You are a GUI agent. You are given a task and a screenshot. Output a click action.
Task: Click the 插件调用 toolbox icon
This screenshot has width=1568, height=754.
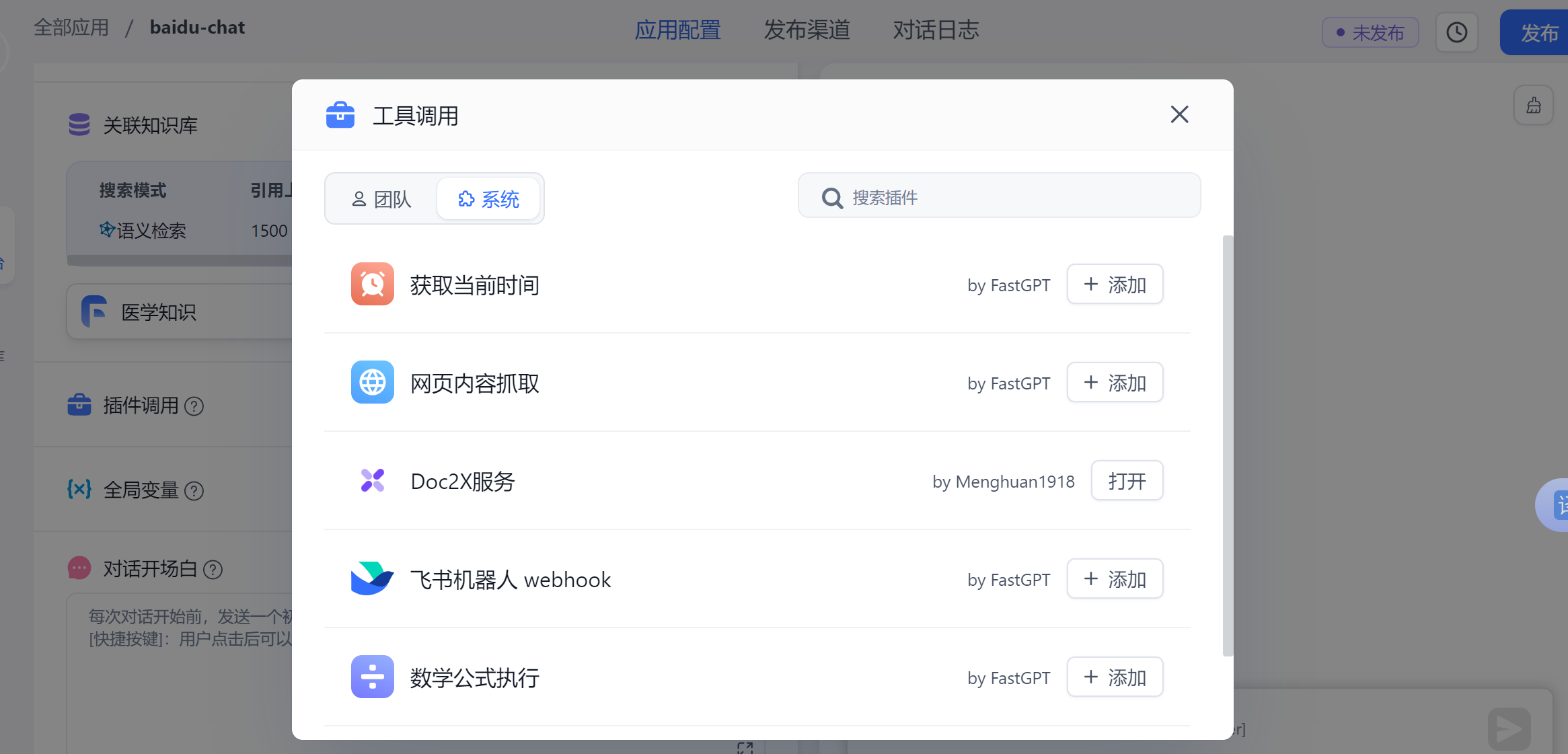tap(79, 405)
